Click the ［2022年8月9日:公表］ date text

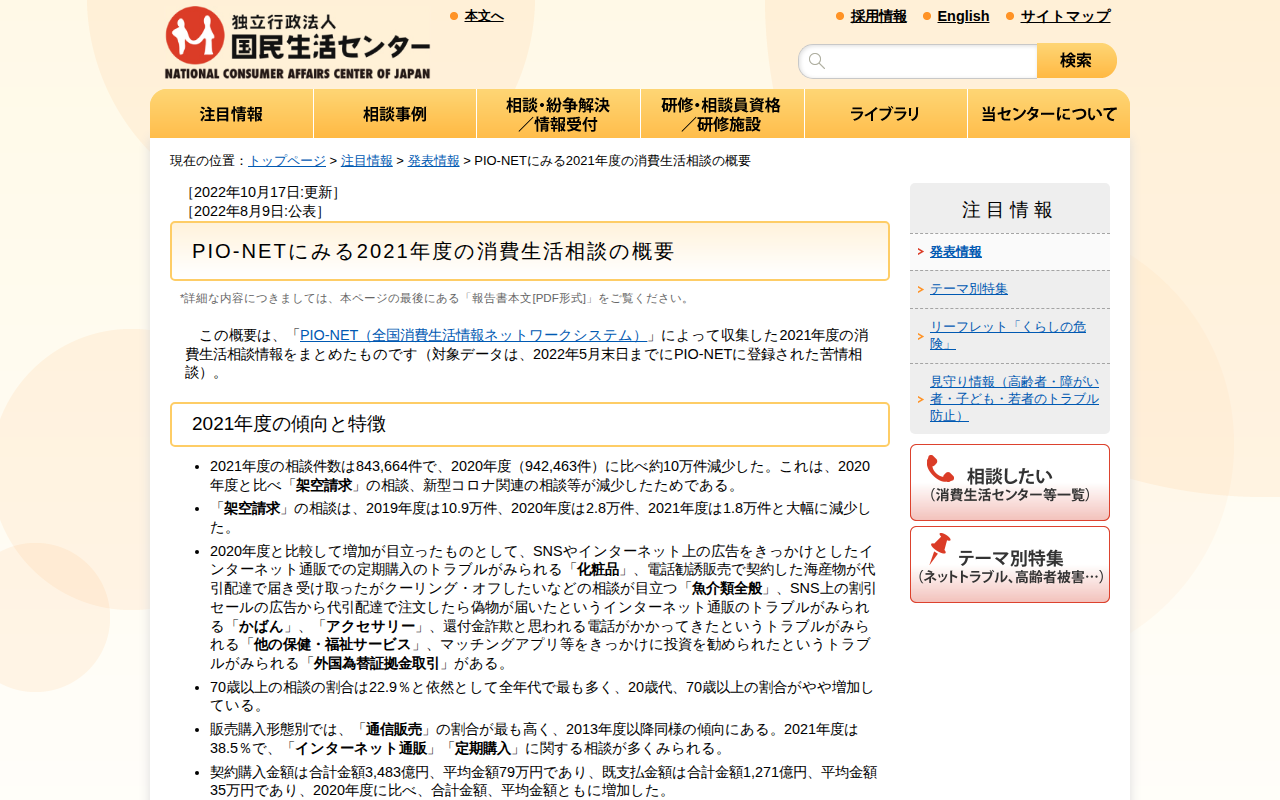(x=255, y=211)
